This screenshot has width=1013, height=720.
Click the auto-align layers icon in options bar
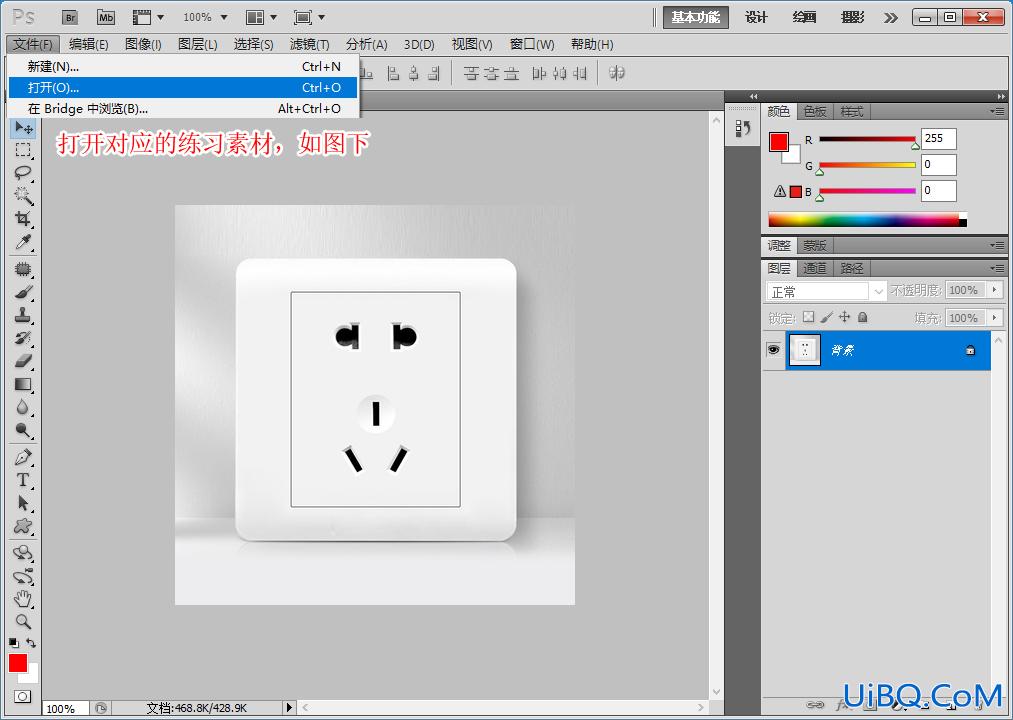(616, 73)
